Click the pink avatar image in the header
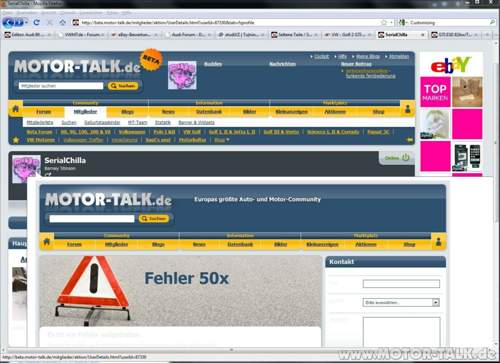 (182, 75)
